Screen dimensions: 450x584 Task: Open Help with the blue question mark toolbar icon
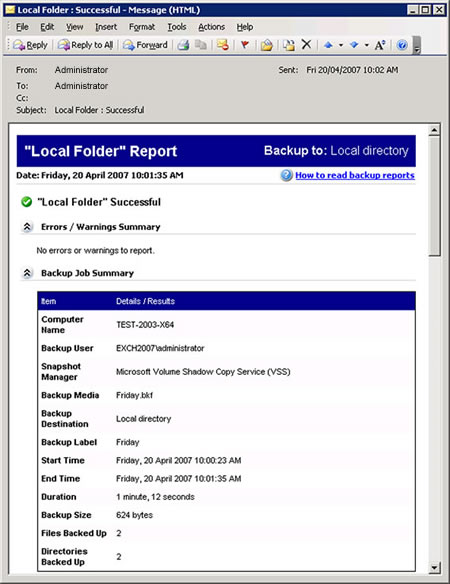[x=402, y=45]
